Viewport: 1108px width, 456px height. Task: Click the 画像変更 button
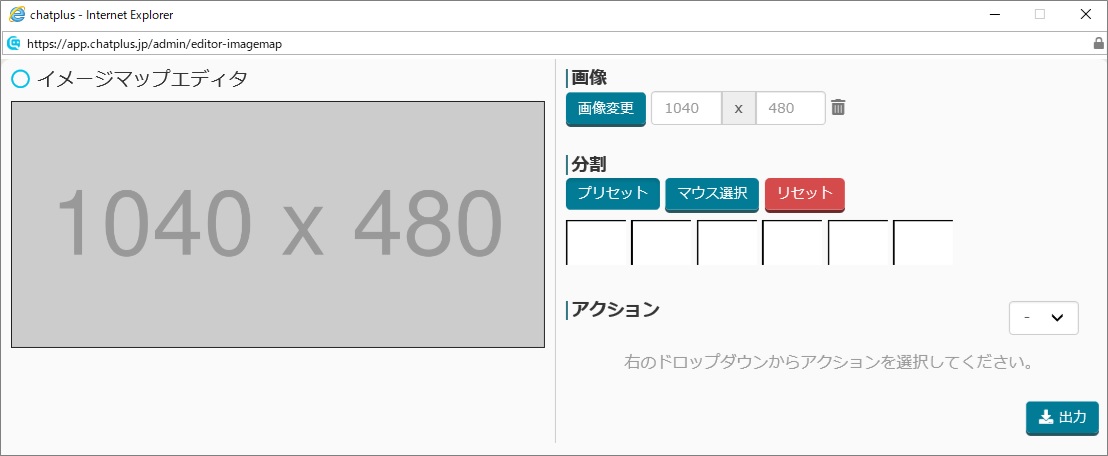(x=606, y=108)
